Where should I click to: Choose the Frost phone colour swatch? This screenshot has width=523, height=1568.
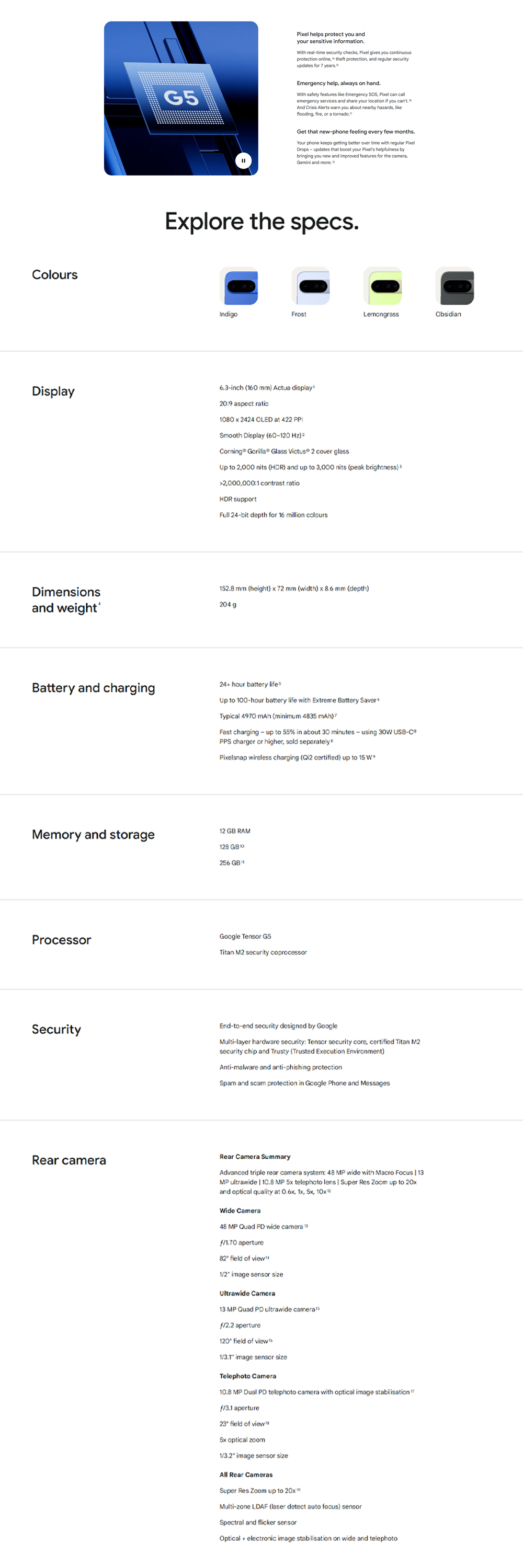311,285
